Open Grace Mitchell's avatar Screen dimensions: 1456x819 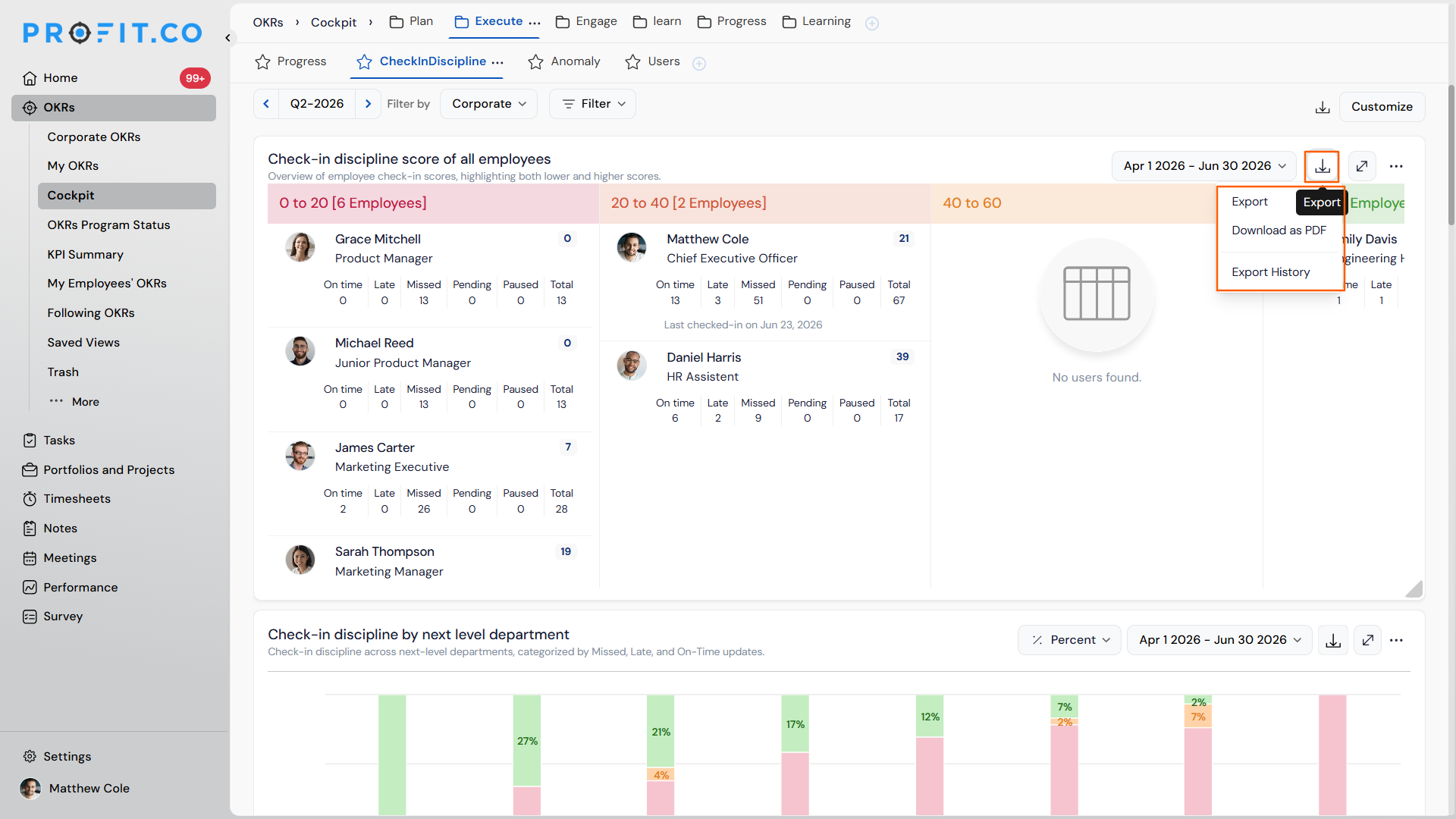[300, 247]
